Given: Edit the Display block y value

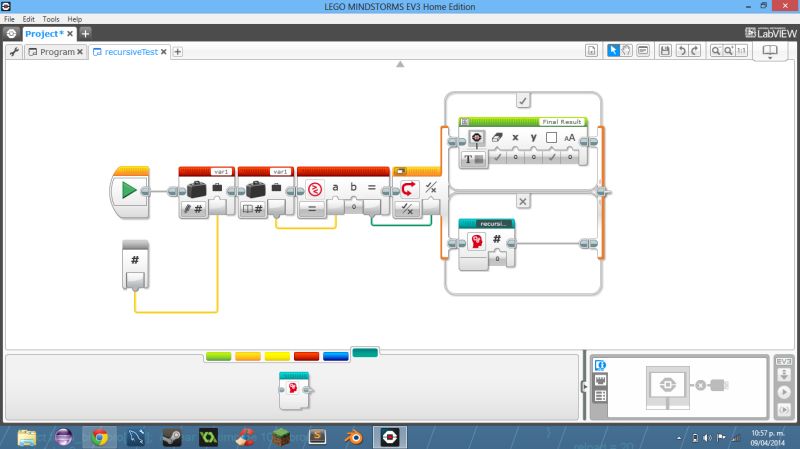Looking at the screenshot, I should (534, 157).
